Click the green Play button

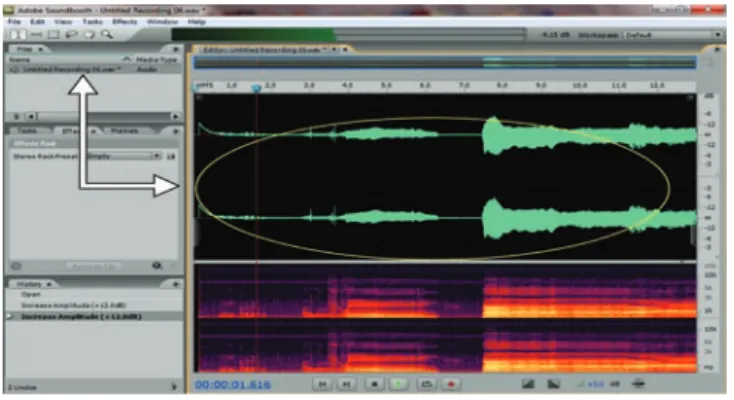(x=398, y=384)
